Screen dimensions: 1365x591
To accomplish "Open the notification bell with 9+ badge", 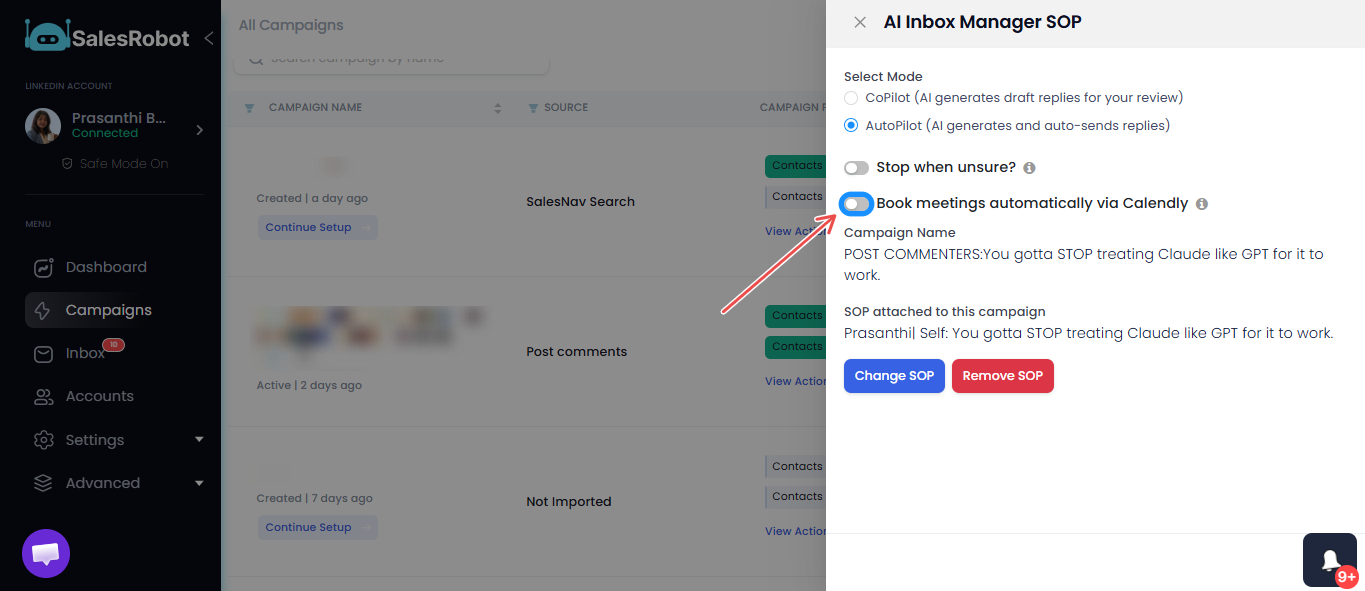I will click(x=1330, y=560).
